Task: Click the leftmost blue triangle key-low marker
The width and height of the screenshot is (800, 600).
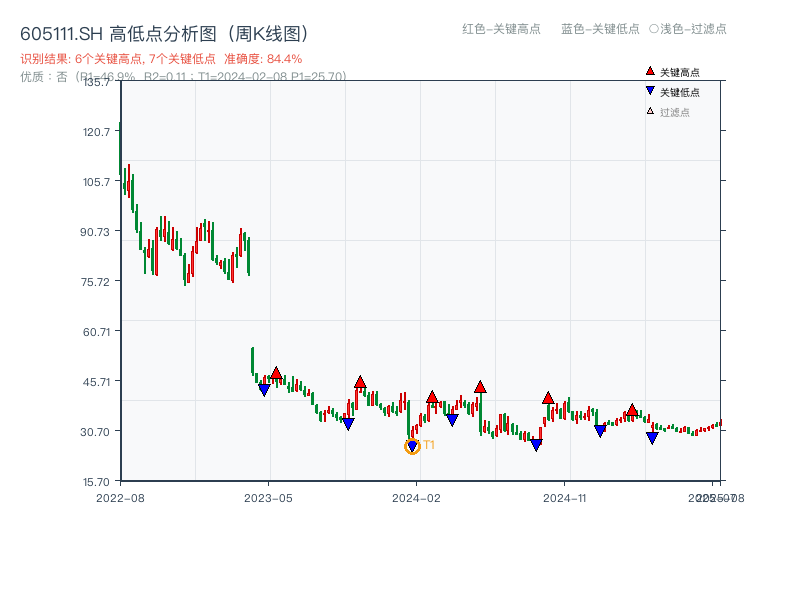Action: point(262,388)
